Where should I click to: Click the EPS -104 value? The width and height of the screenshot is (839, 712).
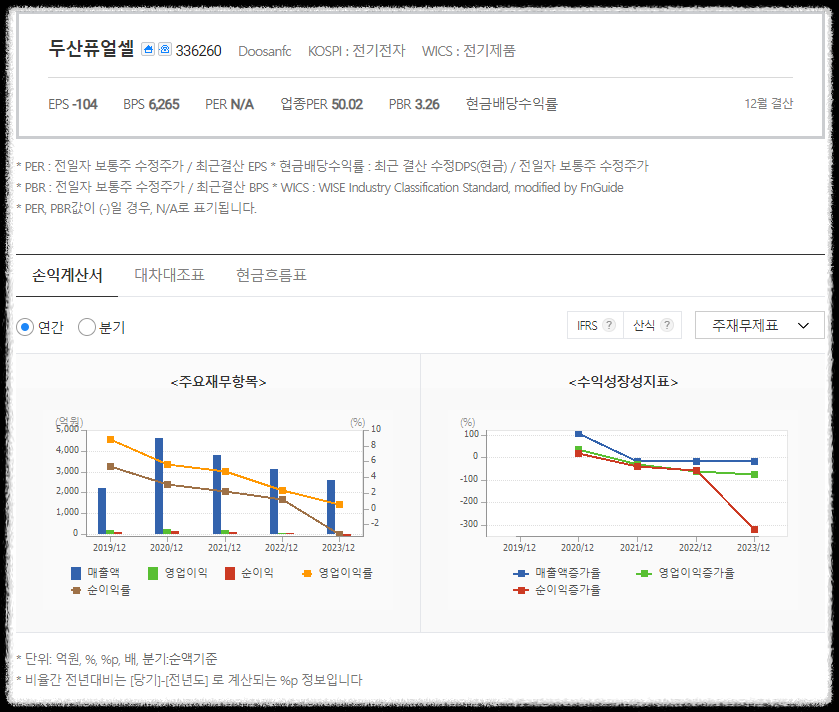click(x=73, y=104)
